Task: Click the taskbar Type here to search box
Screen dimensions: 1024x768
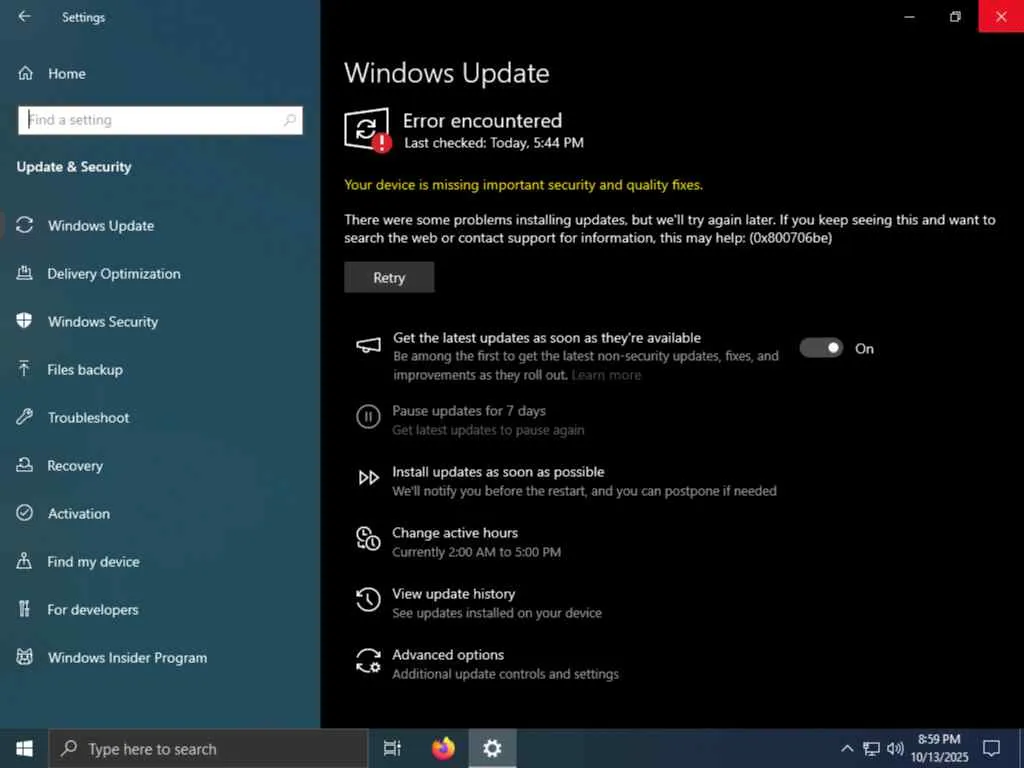Action: pyautogui.click(x=209, y=749)
